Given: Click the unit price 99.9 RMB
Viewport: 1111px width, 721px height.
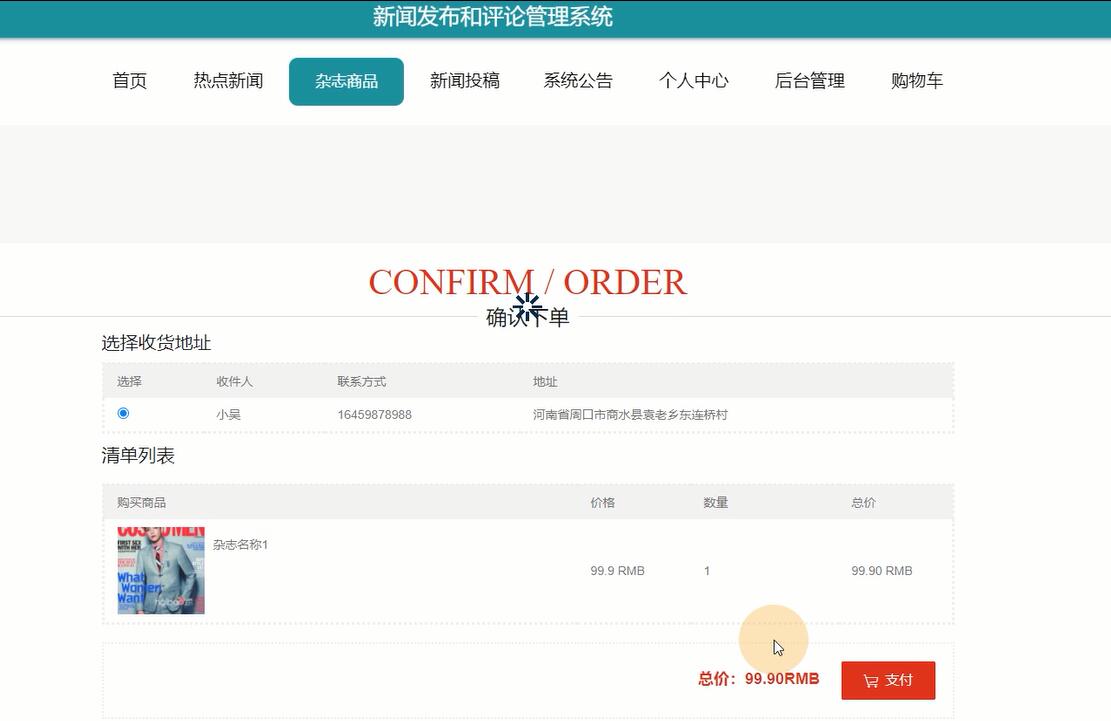Looking at the screenshot, I should (x=617, y=571).
